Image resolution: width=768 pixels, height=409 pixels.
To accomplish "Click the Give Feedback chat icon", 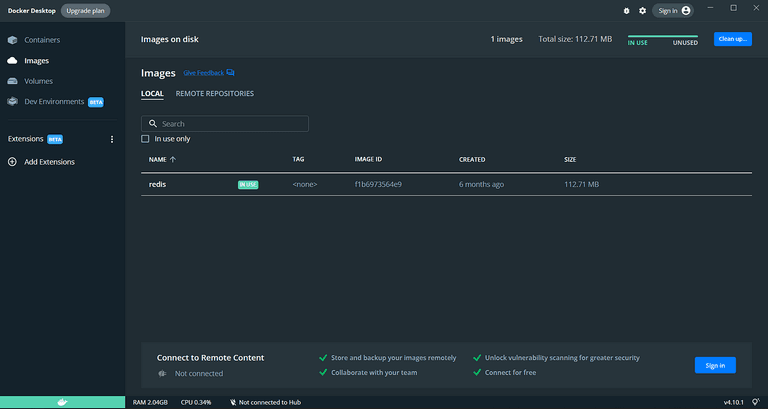I will pos(230,72).
